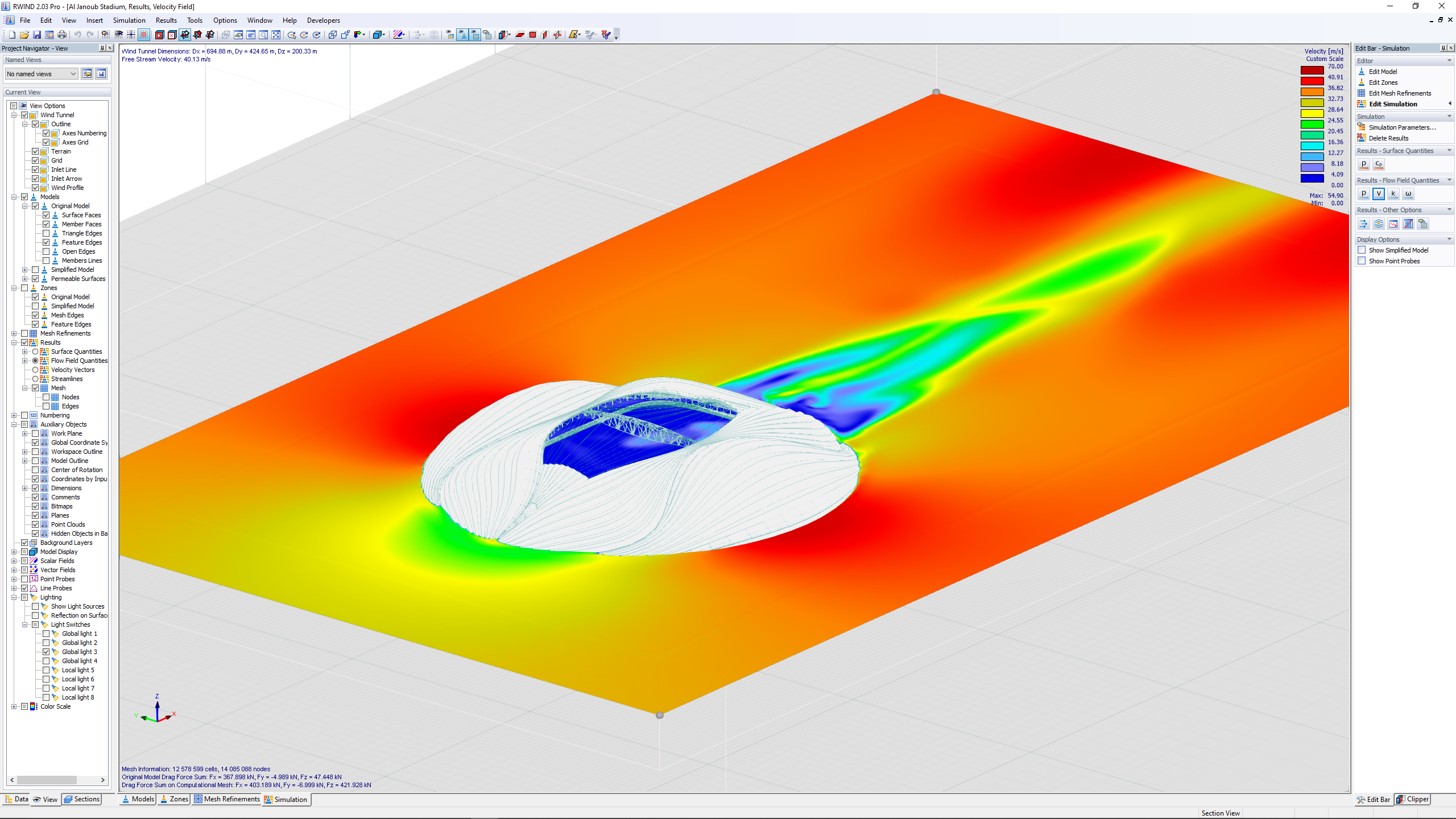
Task: Select the Streamlines radio button
Action: click(x=35, y=379)
